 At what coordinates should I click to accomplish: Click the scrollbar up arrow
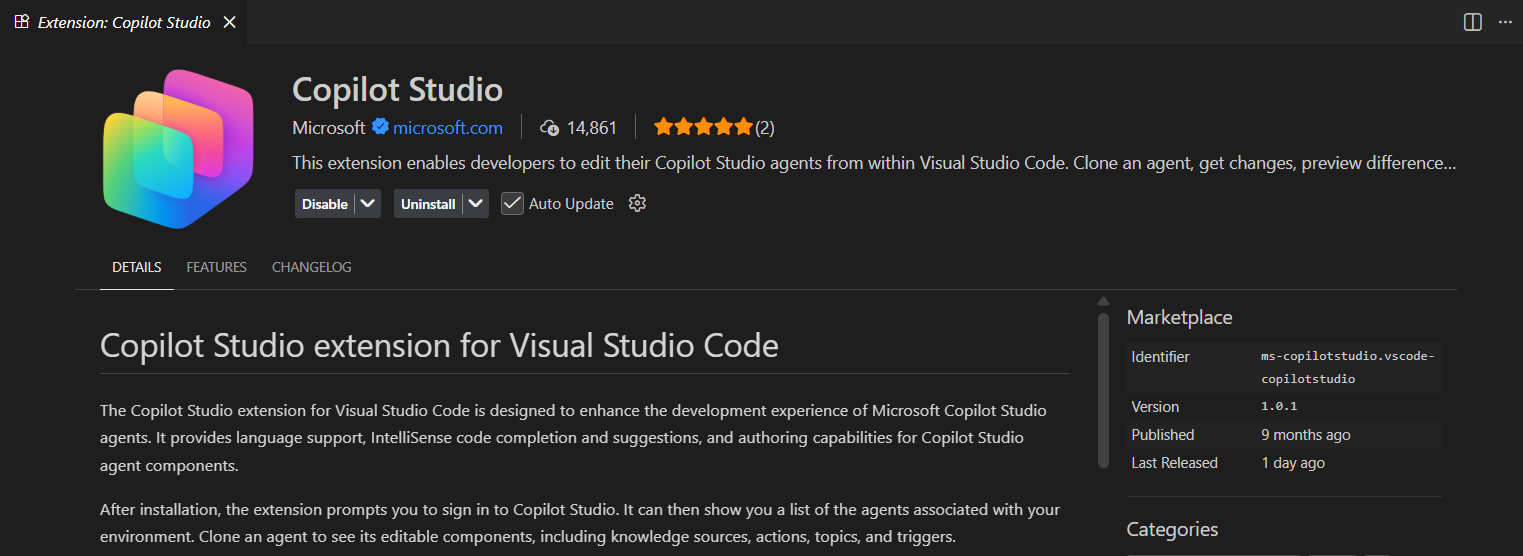1103,301
